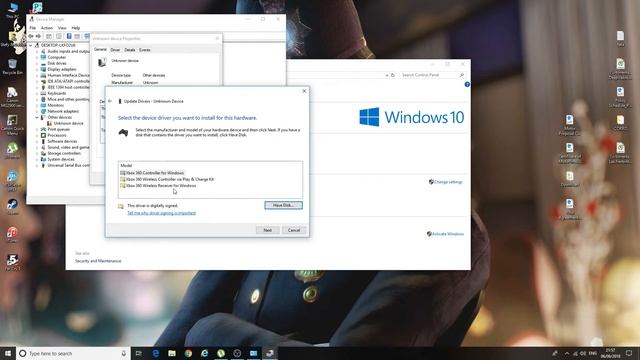
Task: Open the File menu in Device Manager
Action: click(x=33, y=28)
